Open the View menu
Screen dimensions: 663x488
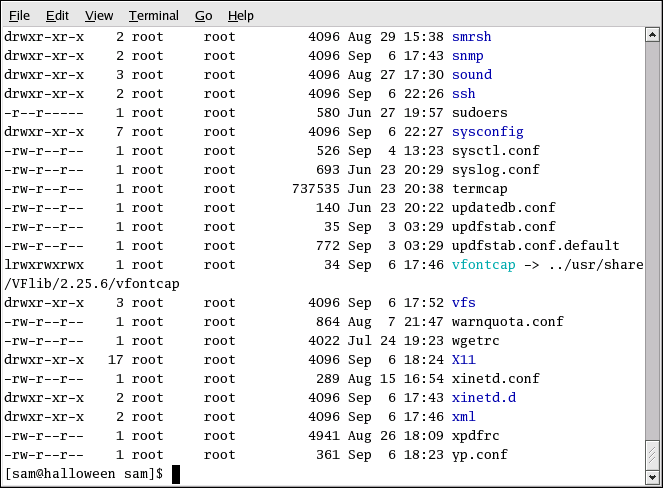(x=99, y=15)
